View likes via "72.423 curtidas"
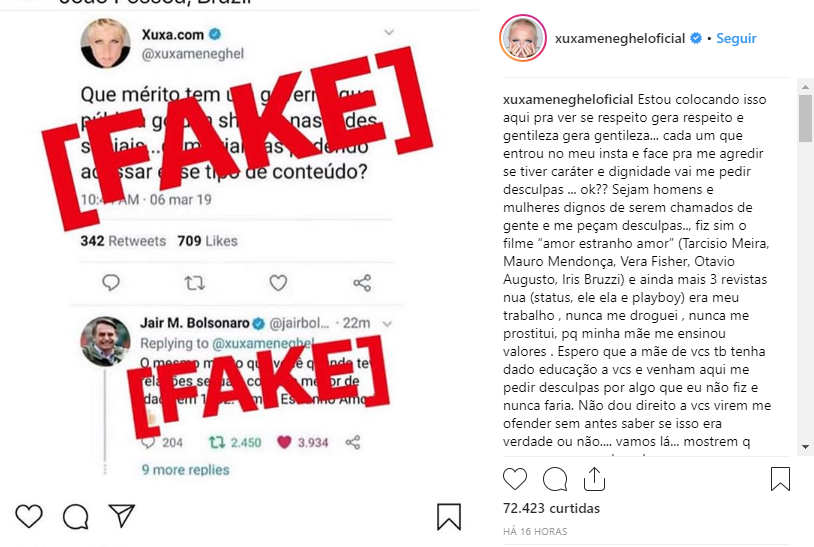The image size is (814, 547). pos(551,508)
